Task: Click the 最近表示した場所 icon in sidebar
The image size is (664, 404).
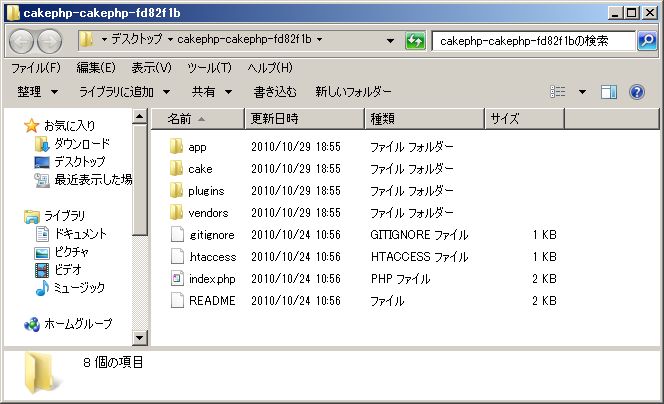Action: coord(42,180)
